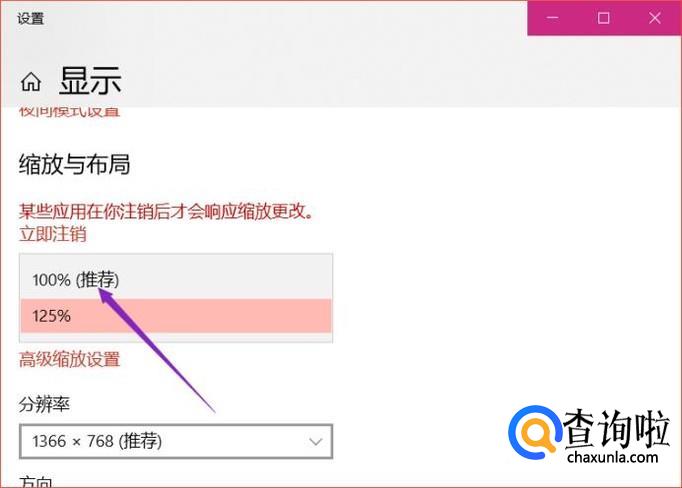This screenshot has height=488, width=682.
Task: Click the 设置 window title
Action: [30, 19]
